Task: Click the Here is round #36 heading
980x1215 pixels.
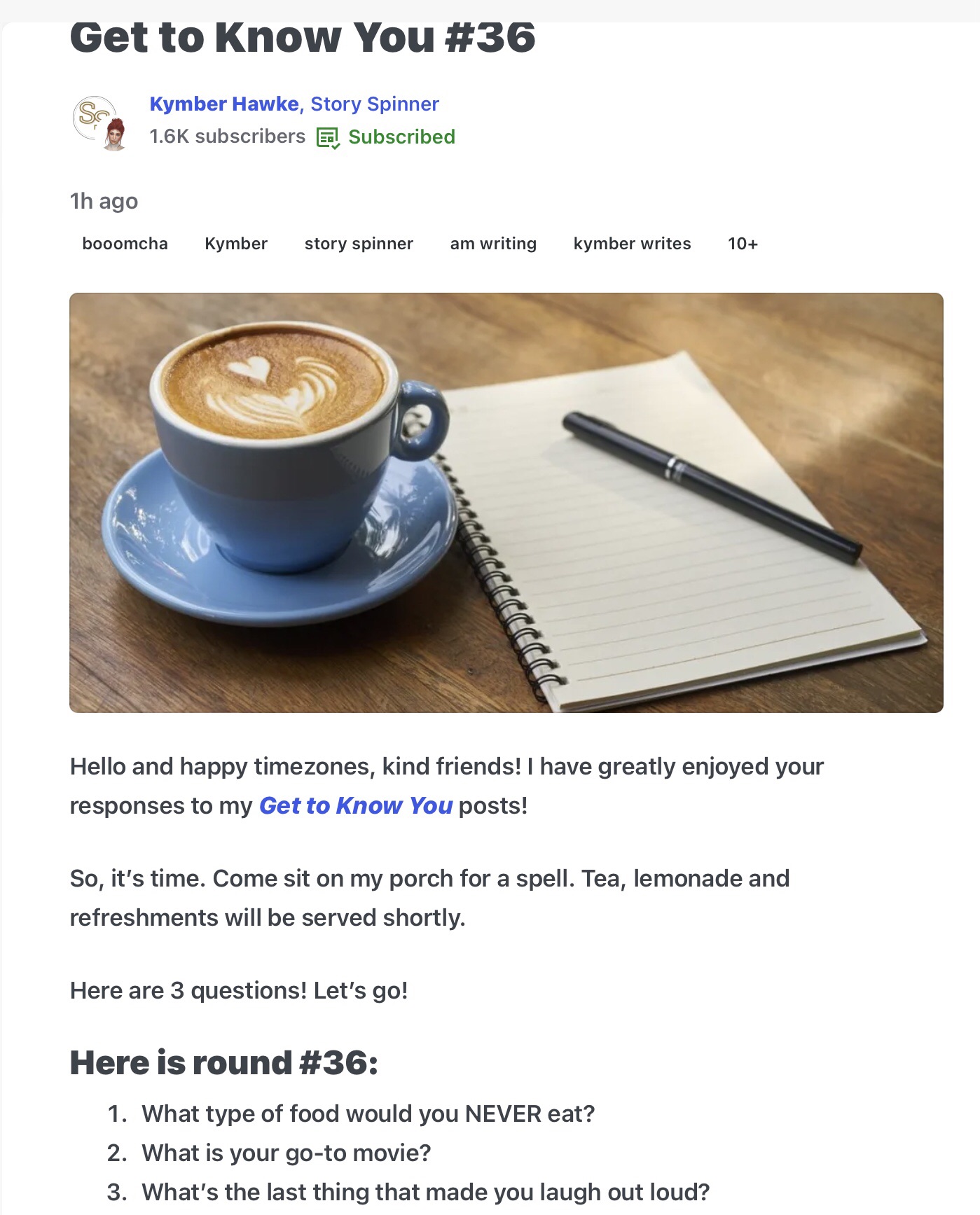Action: 223,1062
